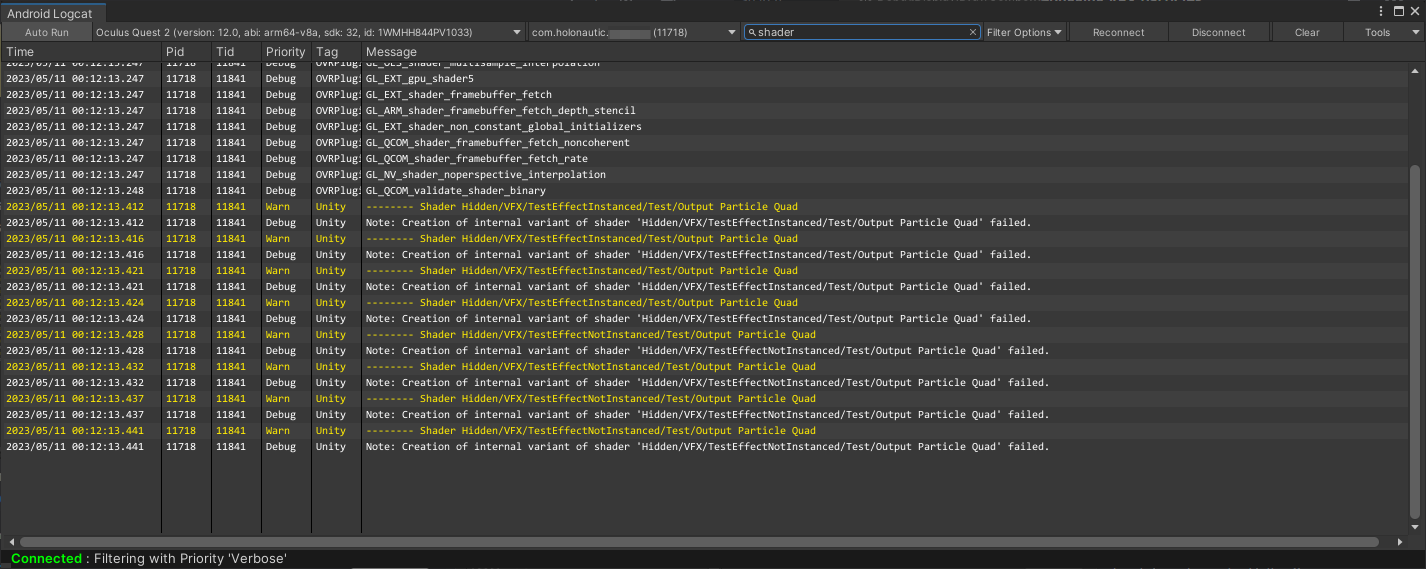Expand the Filter Options dropdown
Image resolution: width=1426 pixels, height=569 pixels.
(1024, 32)
